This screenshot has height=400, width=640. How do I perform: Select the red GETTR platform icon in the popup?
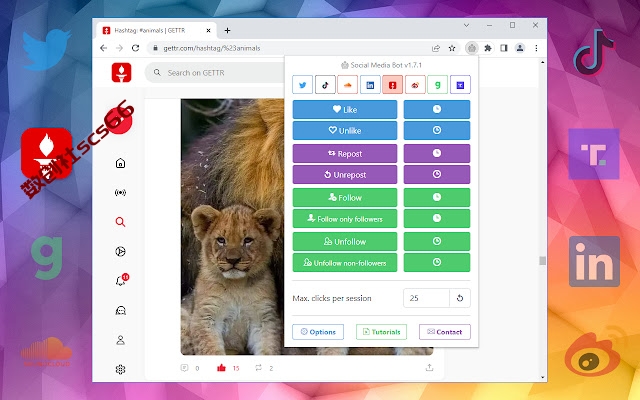[x=393, y=85]
